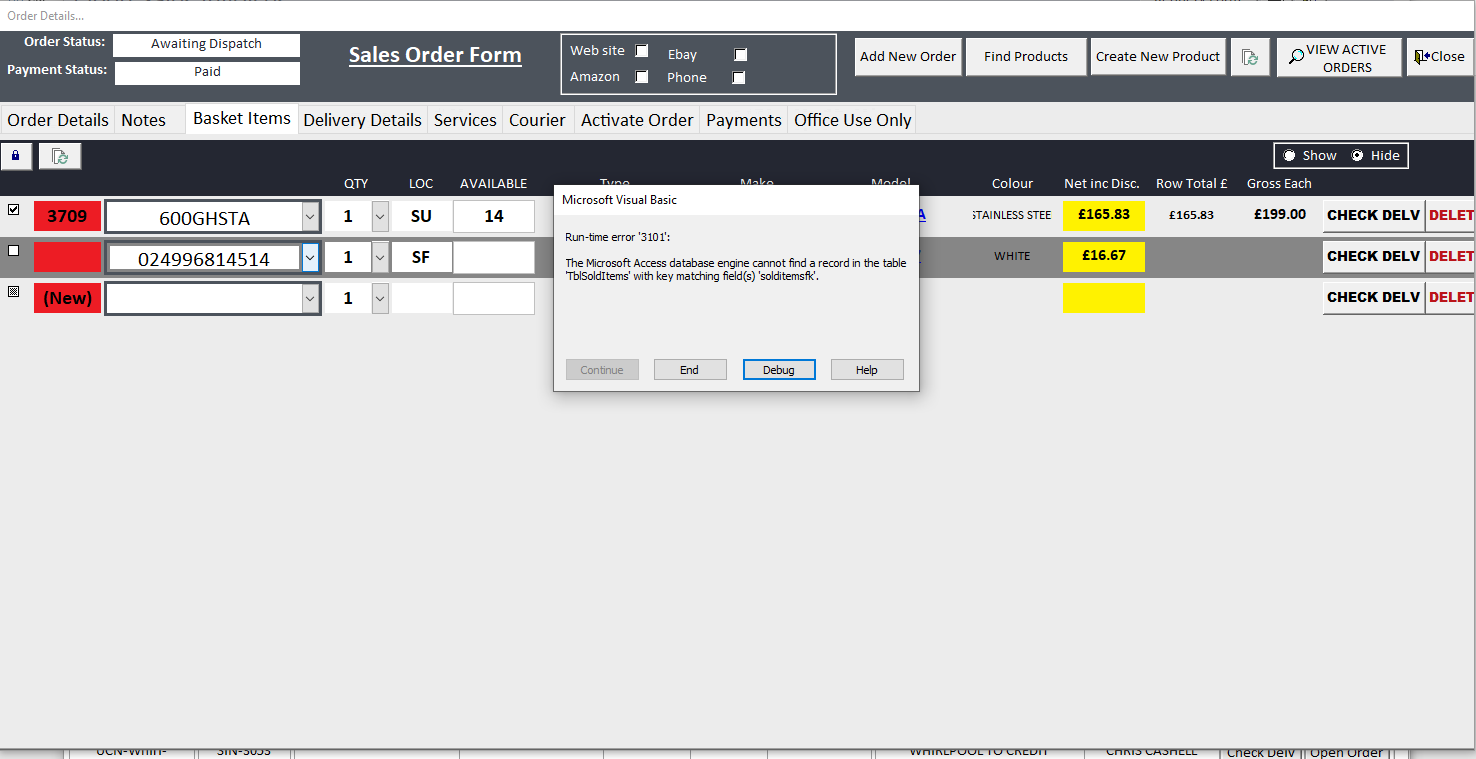Expand the QTY dropdown on the (New) row
Viewport: 1476px width, 759px height.
tap(380, 298)
